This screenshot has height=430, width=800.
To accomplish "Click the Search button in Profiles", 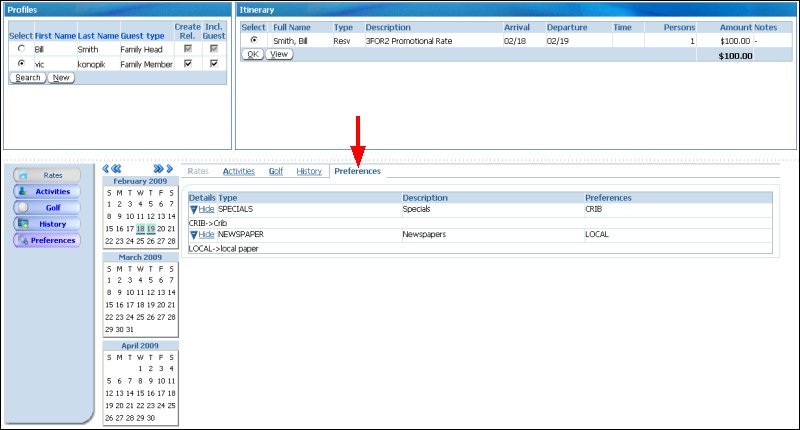I will click(28, 77).
